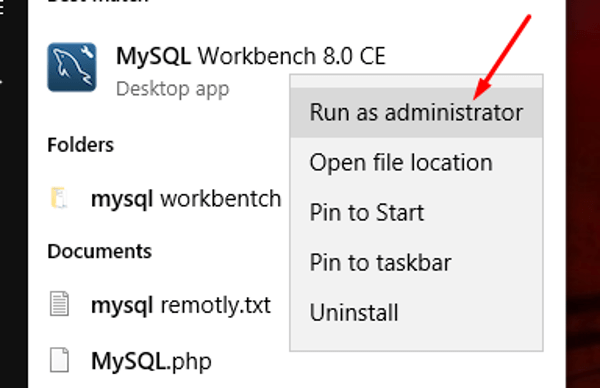Open the mysql remotly.txt file name

pyautogui.click(x=181, y=305)
